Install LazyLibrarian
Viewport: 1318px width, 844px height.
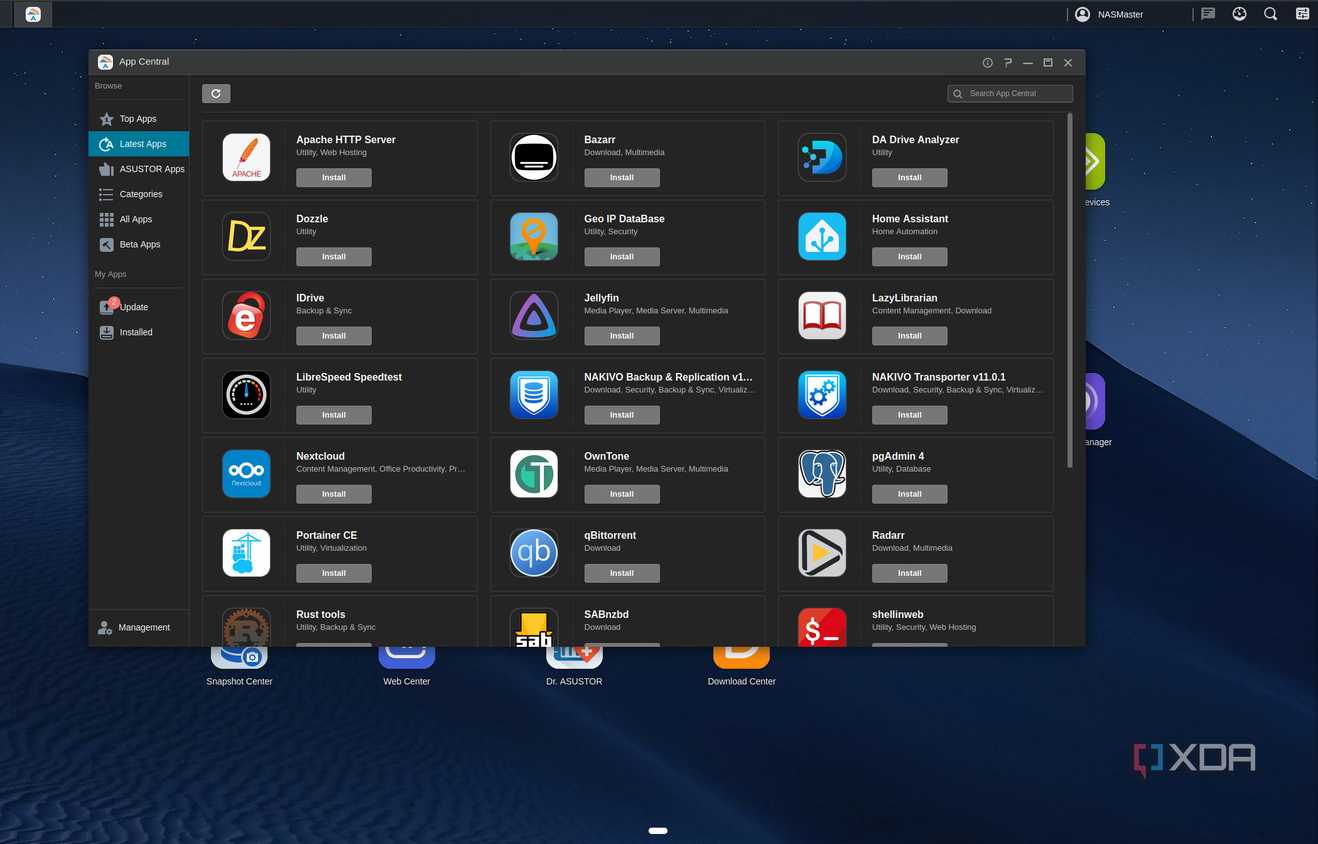click(x=910, y=335)
